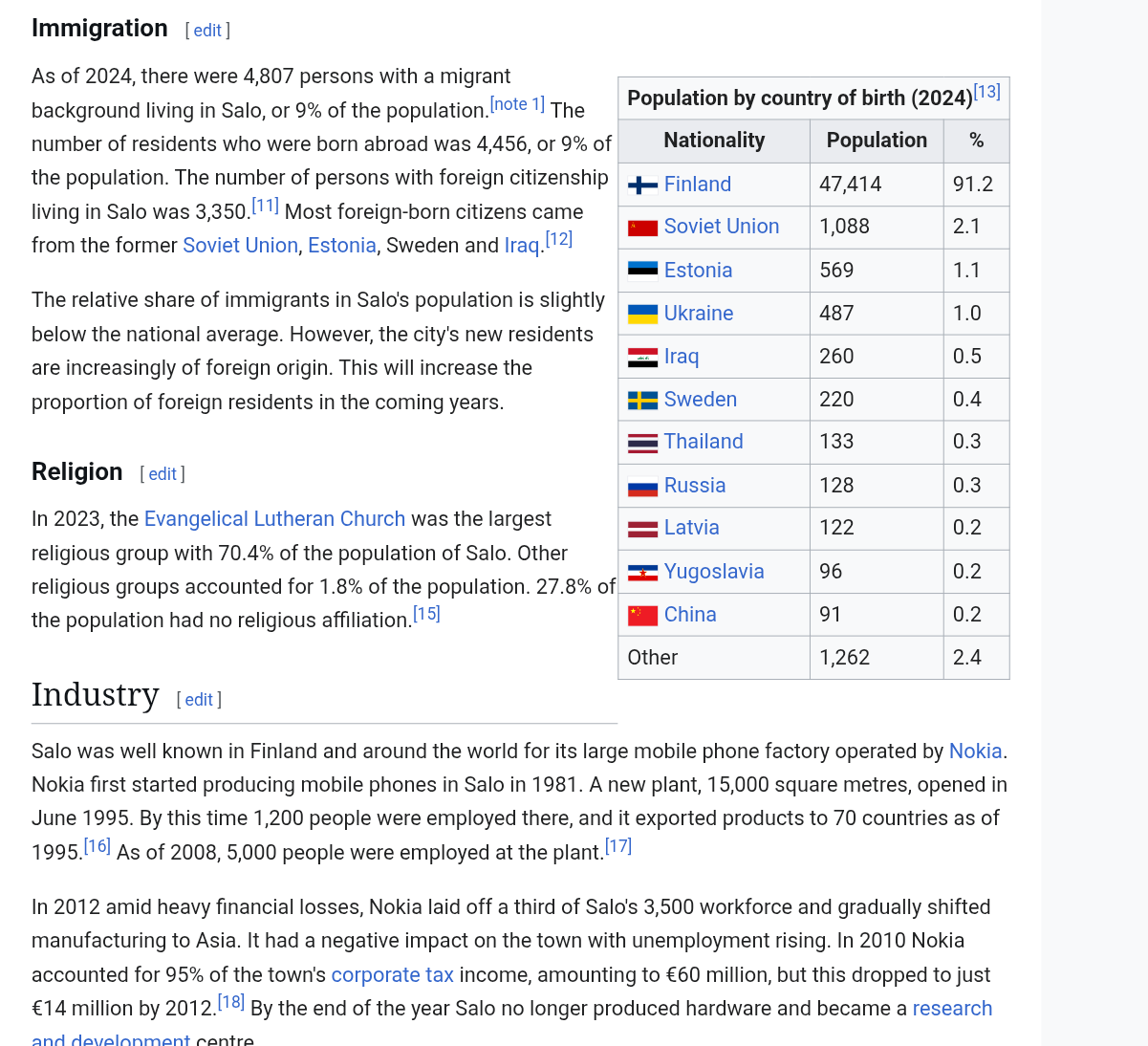Screen dimensions: 1148x1046
Task: Click the Iraq flag icon
Action: point(642,358)
